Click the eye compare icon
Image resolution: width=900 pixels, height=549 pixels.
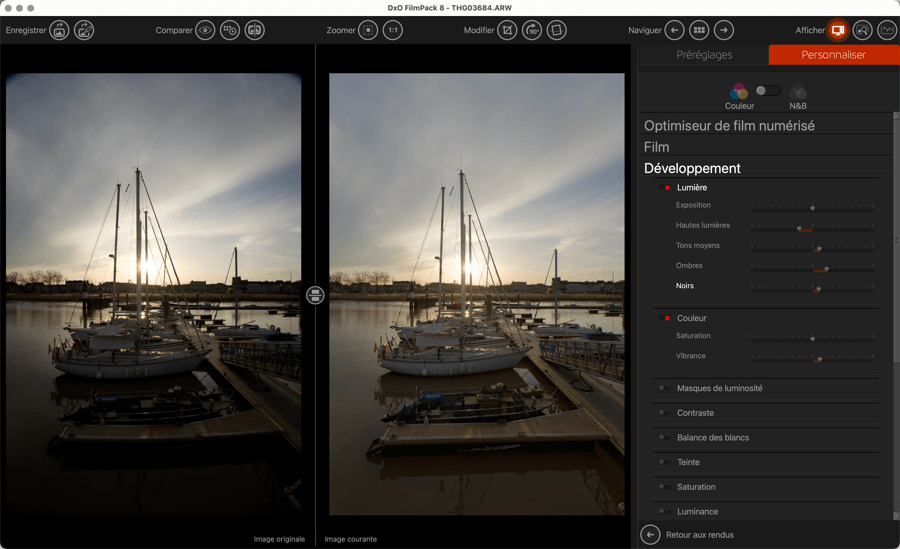tap(205, 30)
